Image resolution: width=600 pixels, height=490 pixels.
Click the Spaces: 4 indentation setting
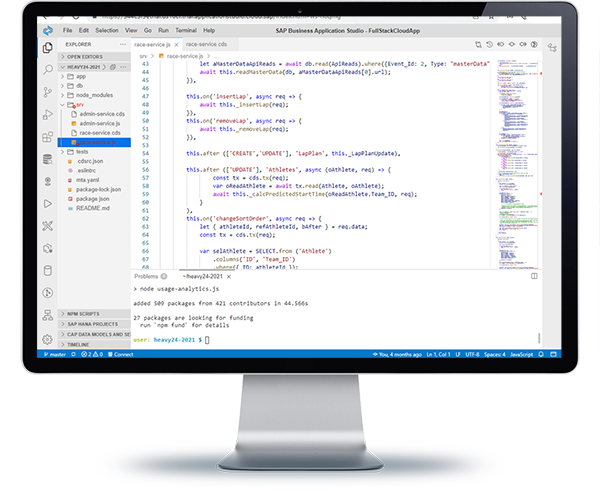[494, 355]
